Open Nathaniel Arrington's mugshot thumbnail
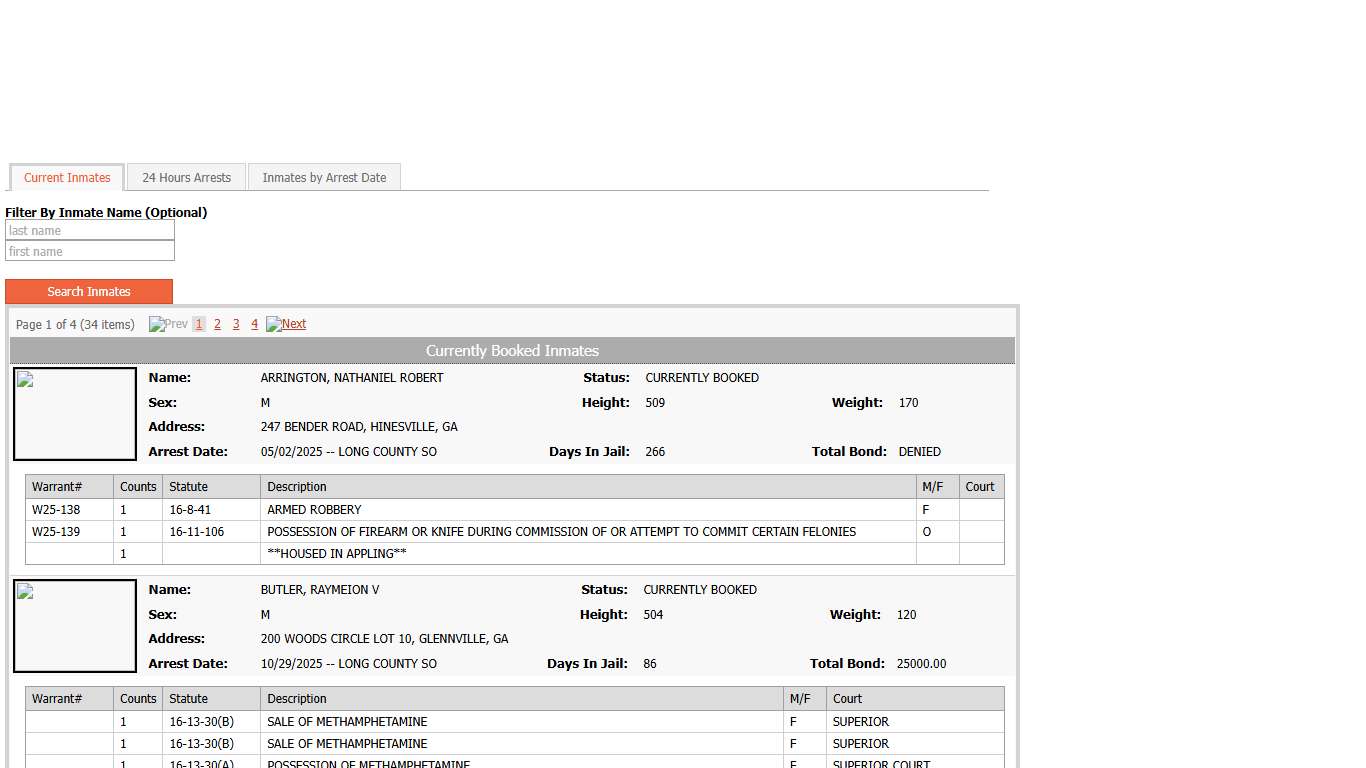Screen dimensions: 1366x768 coord(75,414)
